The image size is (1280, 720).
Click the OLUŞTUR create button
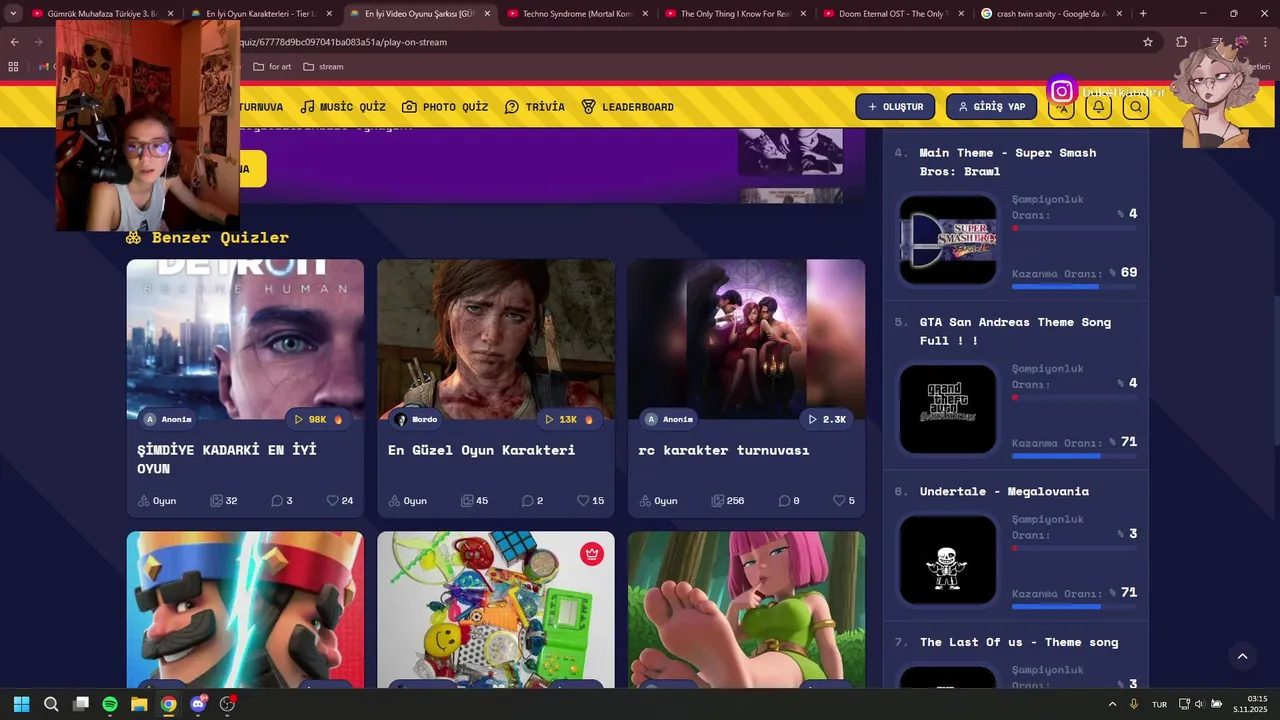[895, 107]
